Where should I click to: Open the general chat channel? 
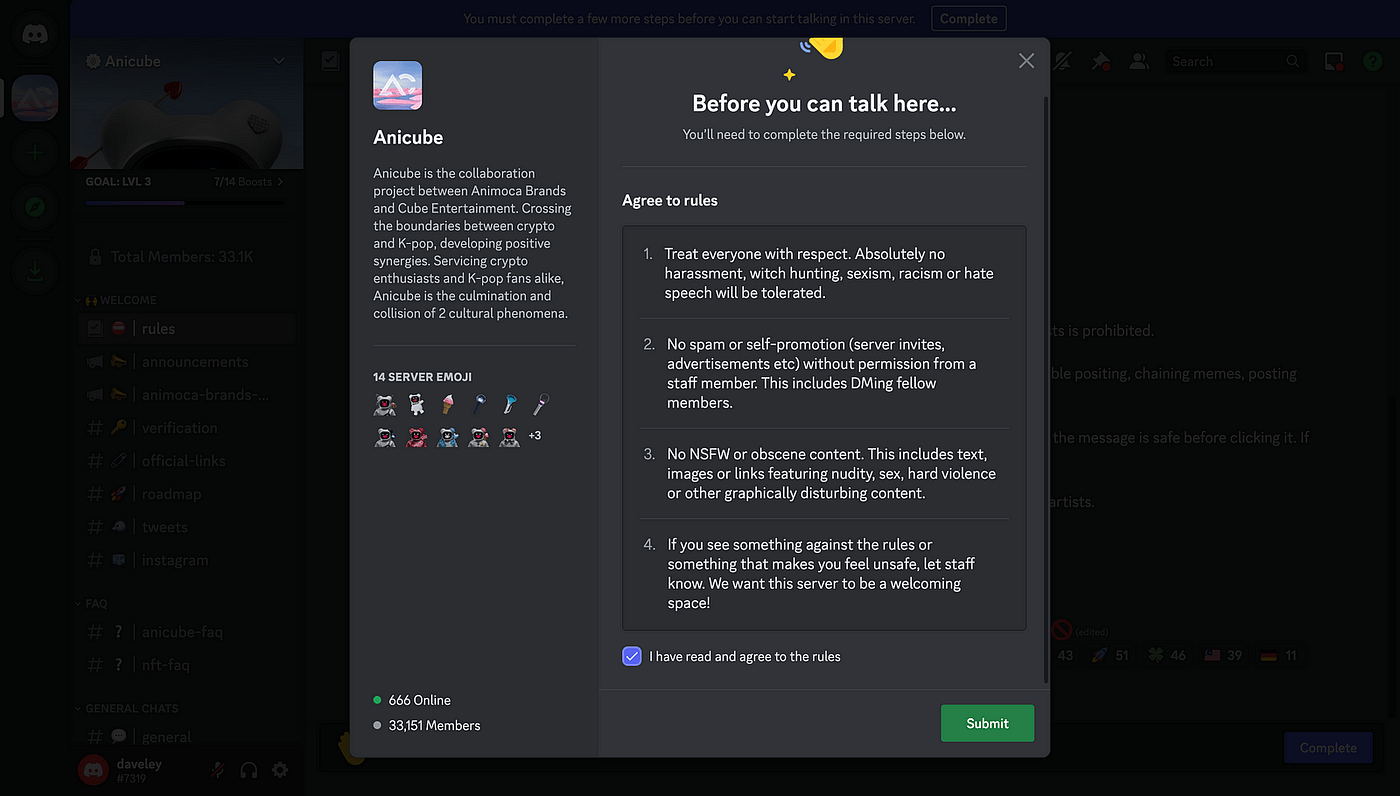pyautogui.click(x=187, y=737)
